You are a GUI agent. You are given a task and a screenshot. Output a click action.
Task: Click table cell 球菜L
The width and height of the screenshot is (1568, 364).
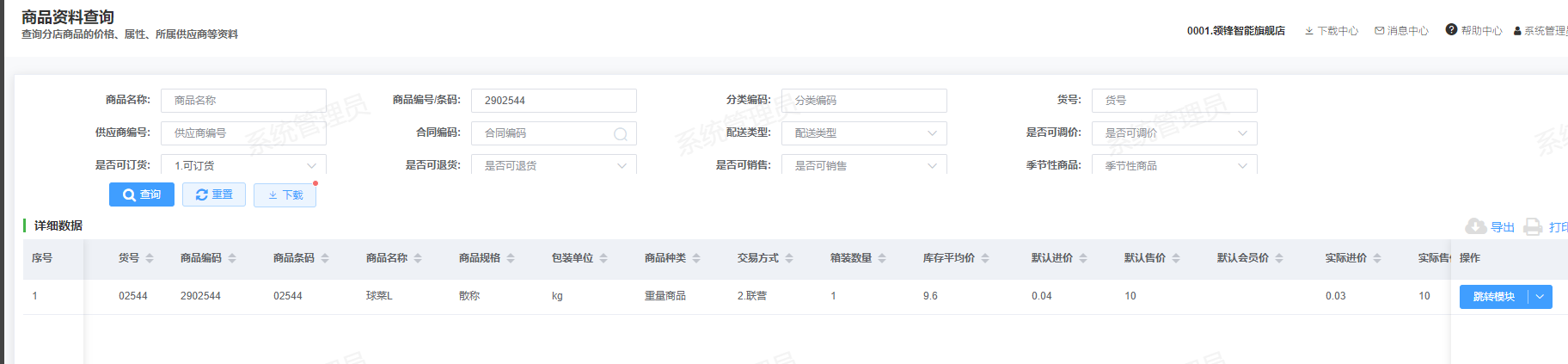point(379,296)
